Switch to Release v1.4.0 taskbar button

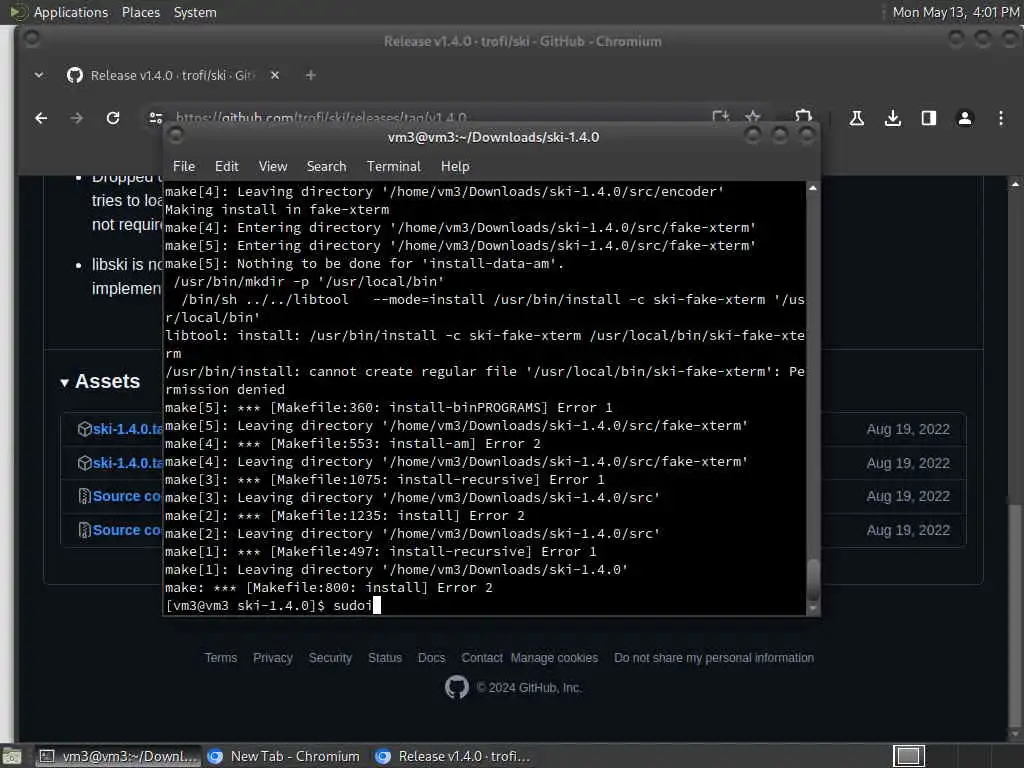(454, 756)
